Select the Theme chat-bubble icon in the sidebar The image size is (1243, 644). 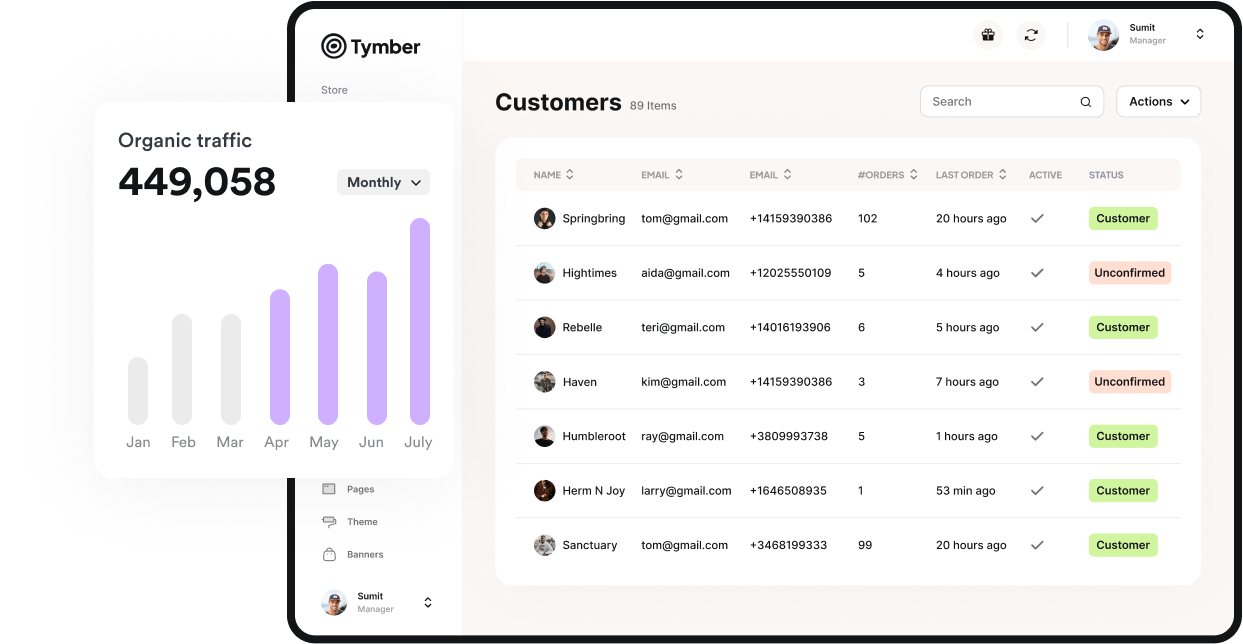click(330, 521)
